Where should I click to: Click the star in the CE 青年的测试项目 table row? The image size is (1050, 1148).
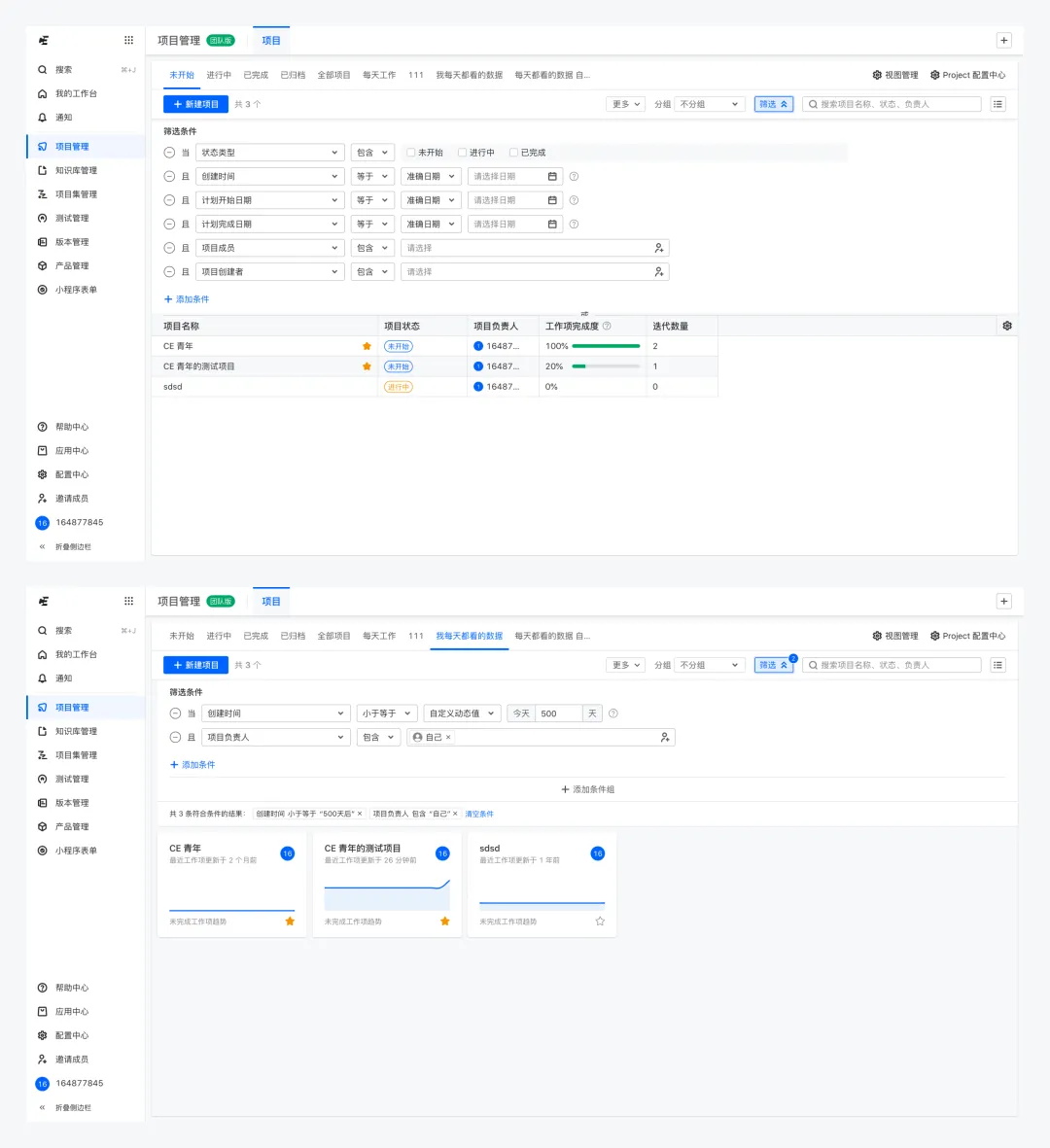click(367, 366)
